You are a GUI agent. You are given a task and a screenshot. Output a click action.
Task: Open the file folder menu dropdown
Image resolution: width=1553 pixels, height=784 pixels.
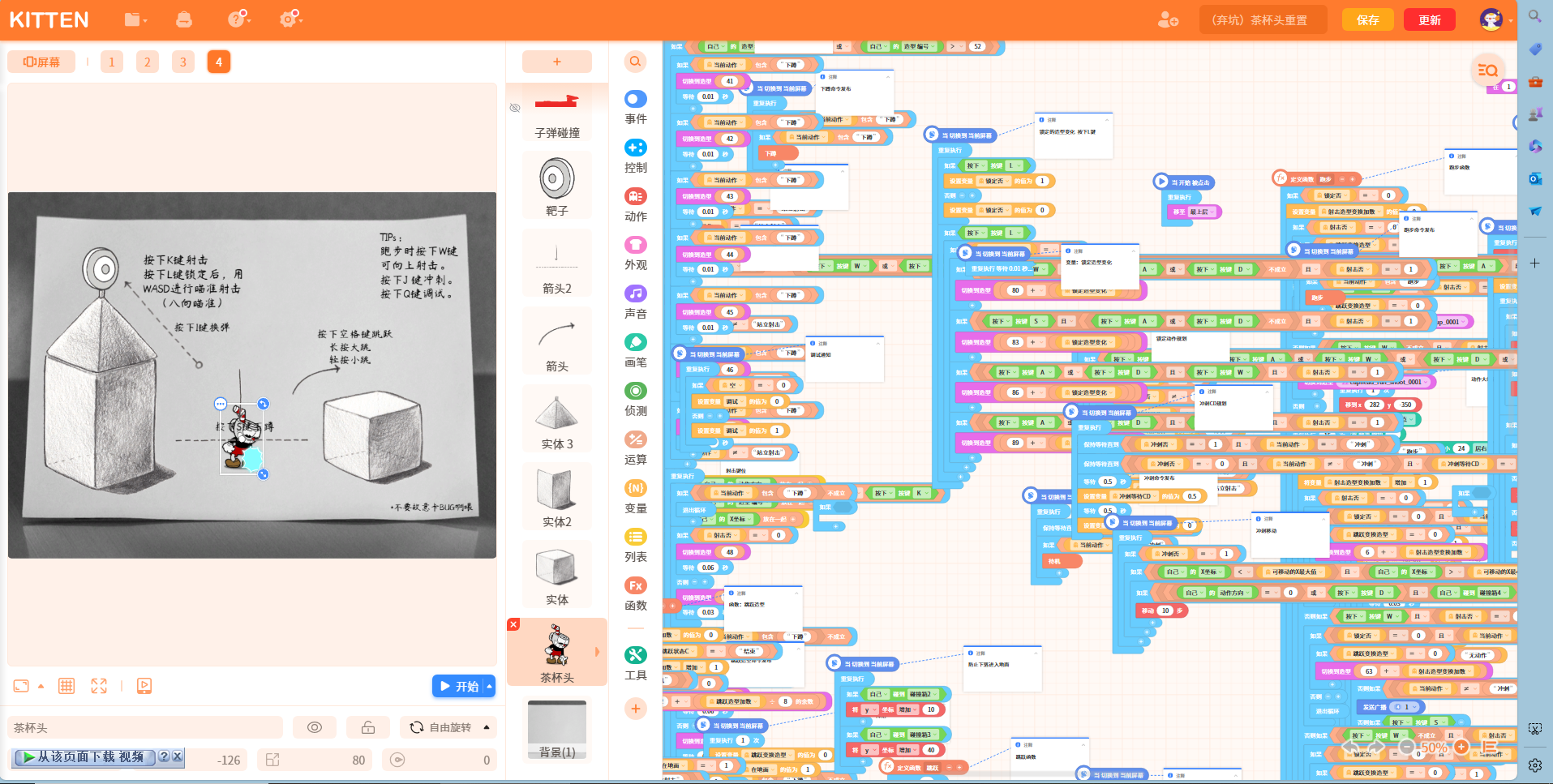[x=135, y=19]
